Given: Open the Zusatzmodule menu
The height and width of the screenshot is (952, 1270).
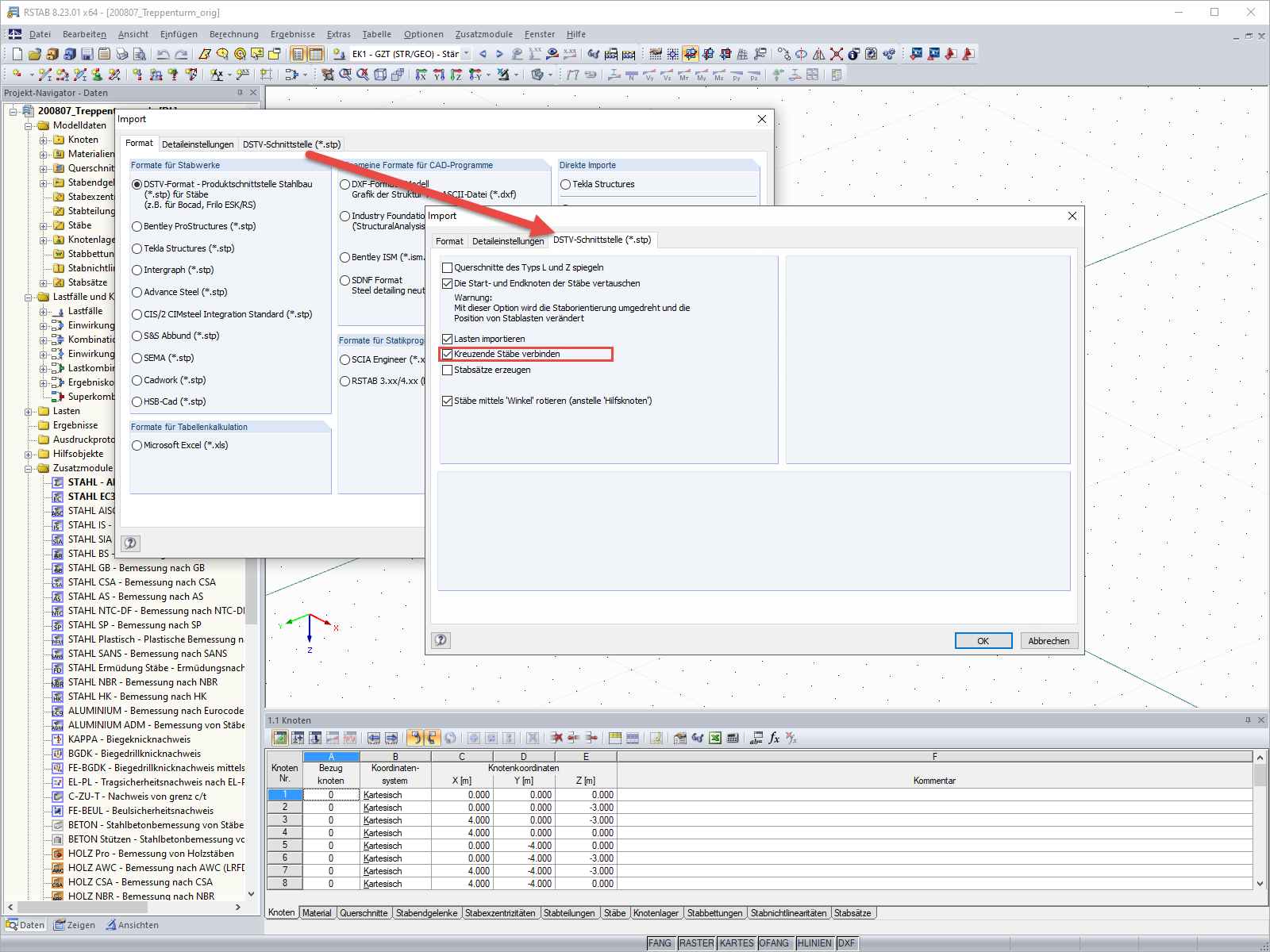Looking at the screenshot, I should pyautogui.click(x=484, y=34).
